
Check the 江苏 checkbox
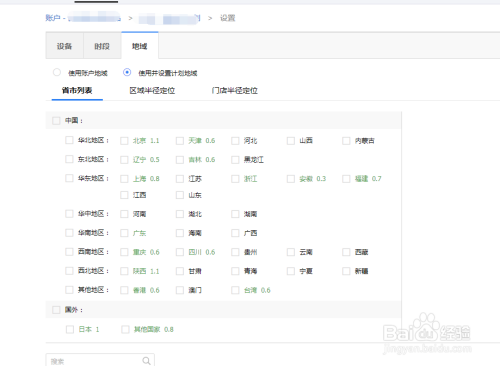[x=180, y=179]
